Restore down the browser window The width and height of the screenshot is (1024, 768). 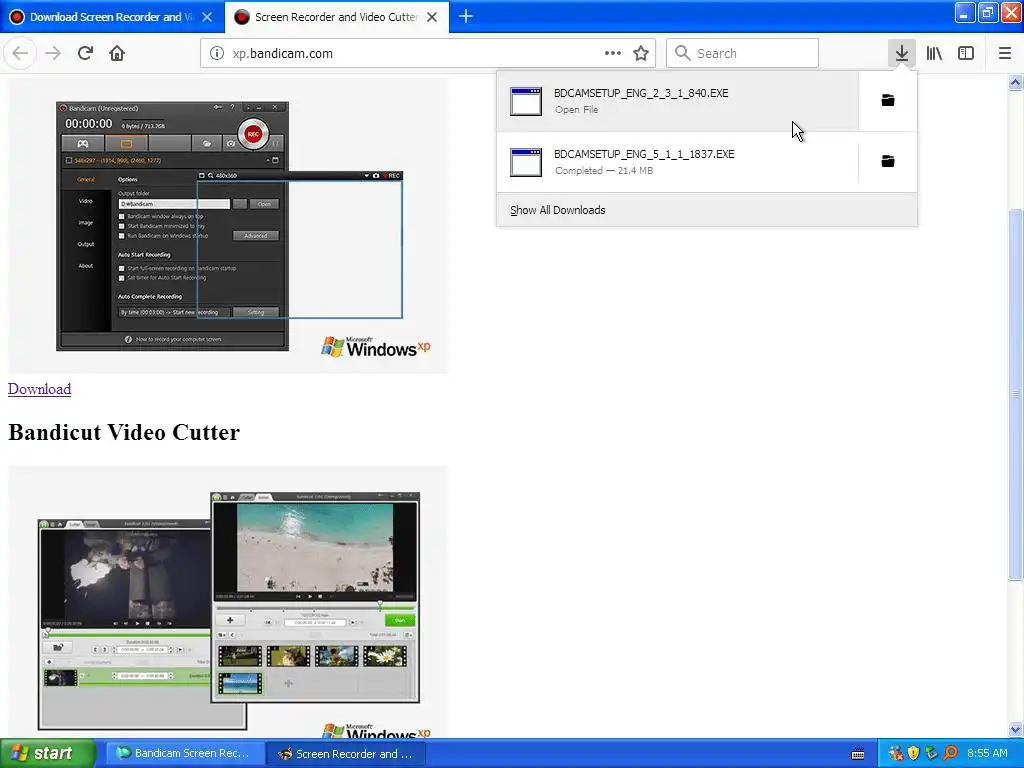click(987, 13)
